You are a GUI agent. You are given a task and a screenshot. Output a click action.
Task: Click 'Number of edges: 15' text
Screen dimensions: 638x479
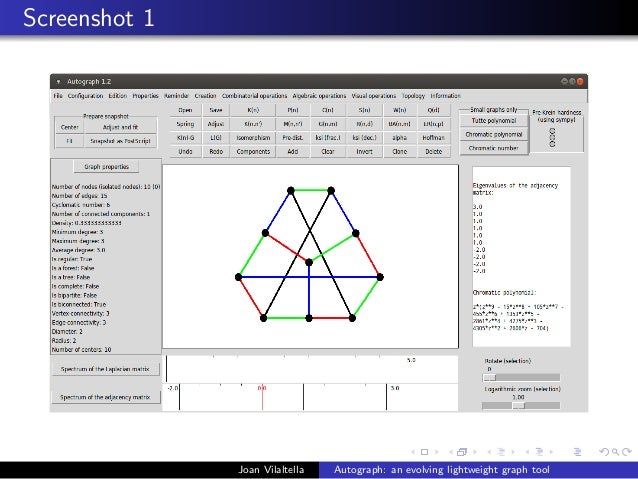point(79,195)
